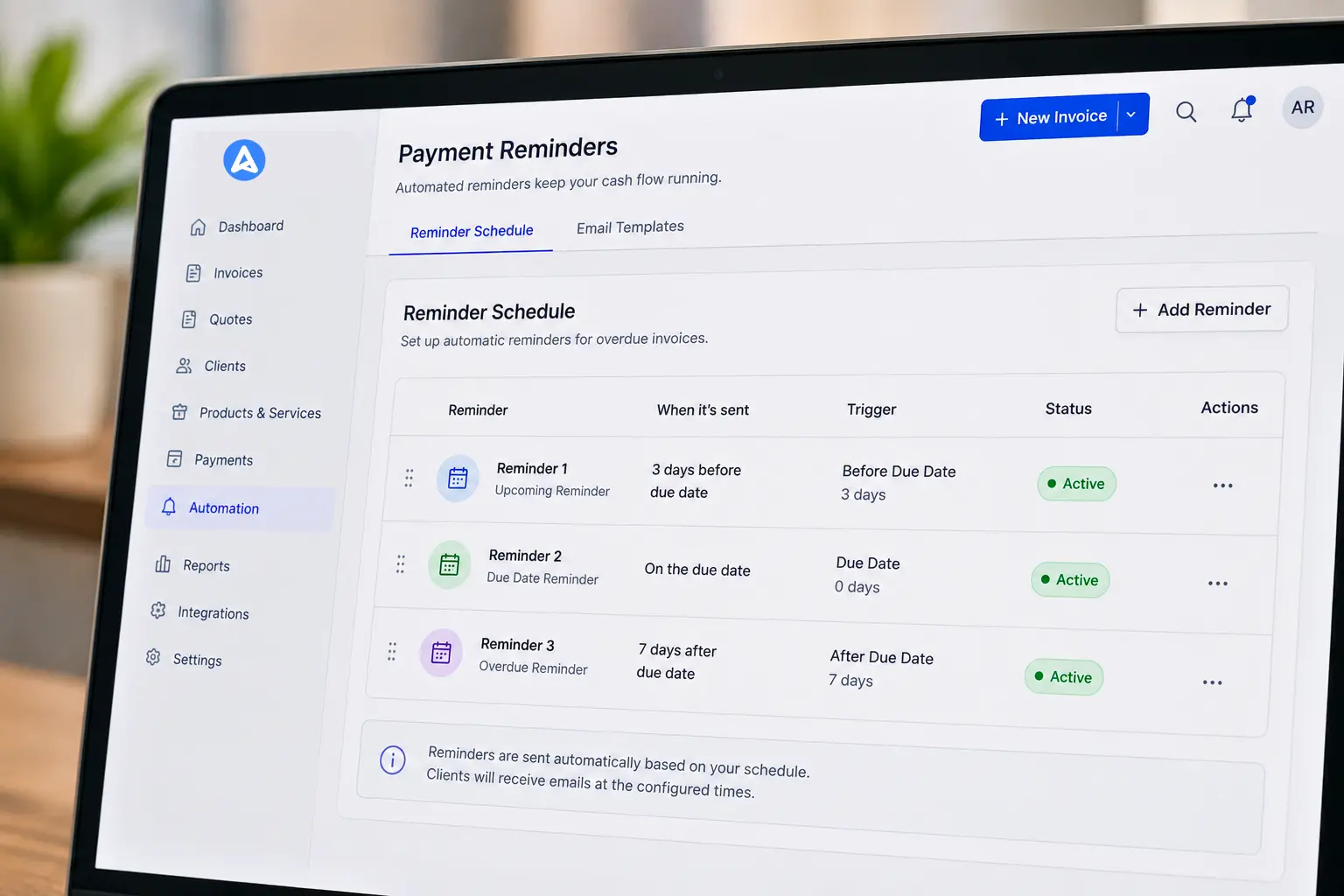Open the AR user avatar
The image size is (1344, 896).
point(1303,108)
